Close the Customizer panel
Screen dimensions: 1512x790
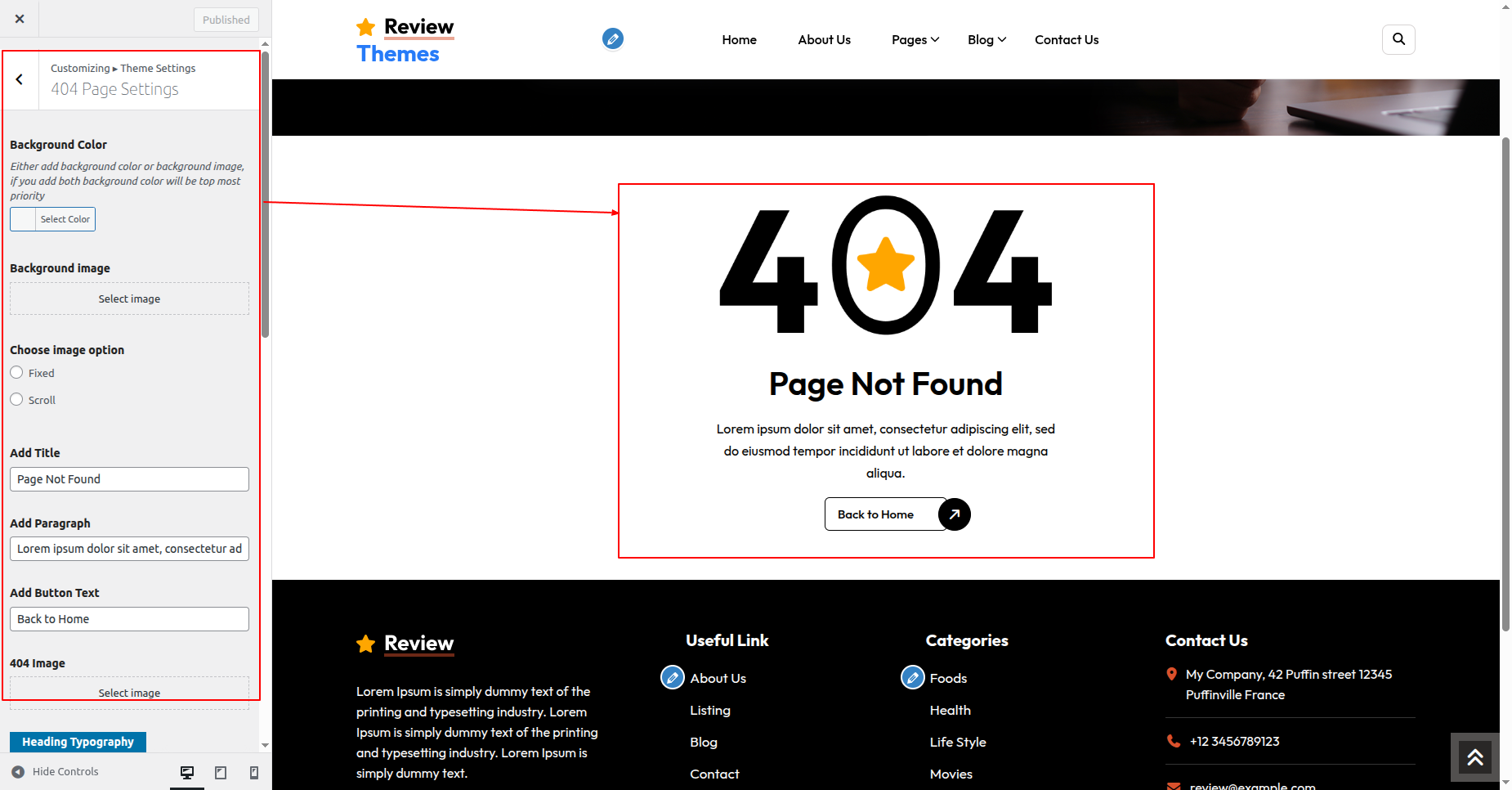[x=20, y=19]
